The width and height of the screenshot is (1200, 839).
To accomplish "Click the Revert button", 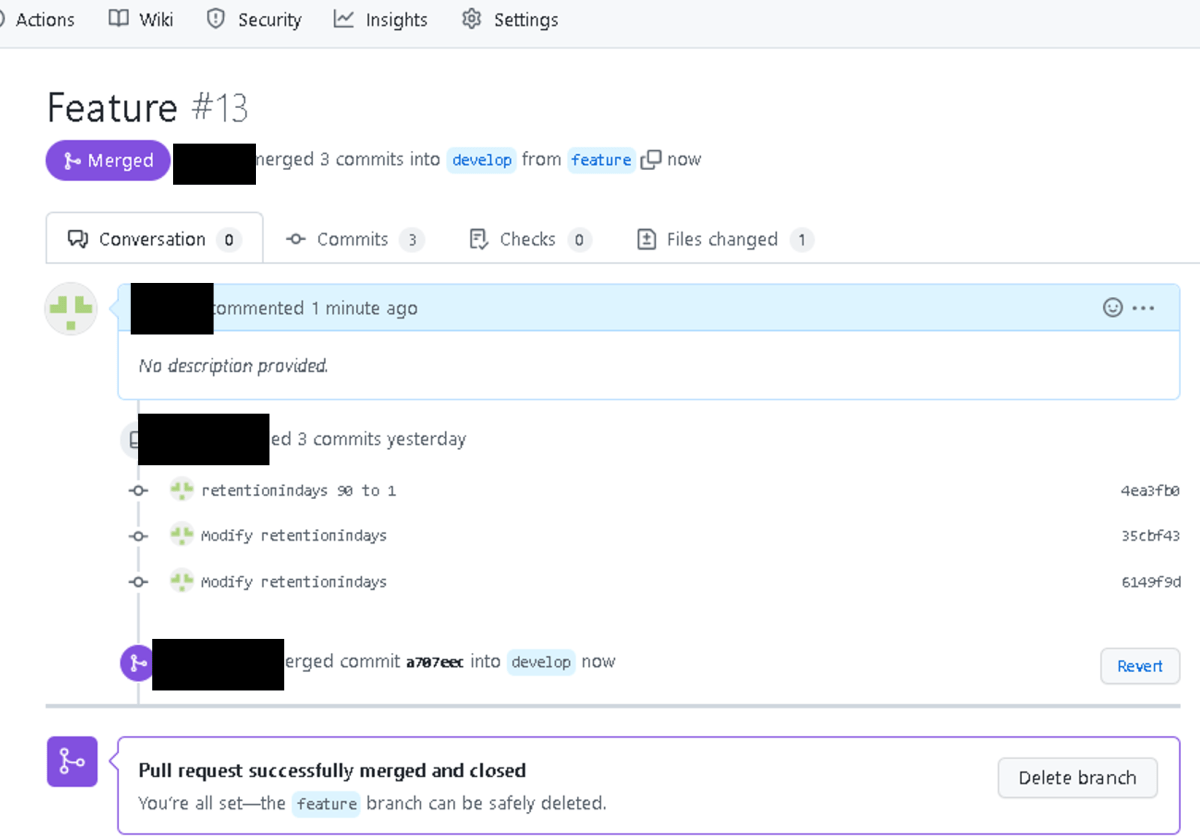I will pyautogui.click(x=1139, y=665).
